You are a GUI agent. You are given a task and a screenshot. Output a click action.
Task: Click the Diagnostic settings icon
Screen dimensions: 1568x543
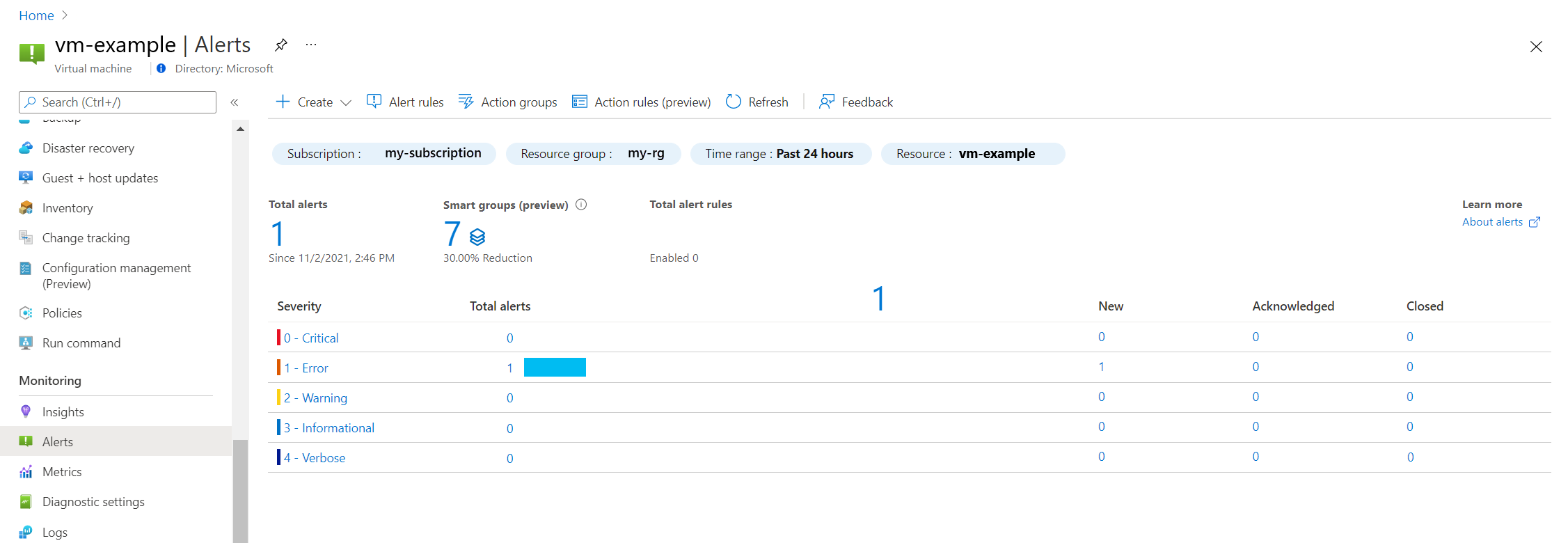coord(26,501)
